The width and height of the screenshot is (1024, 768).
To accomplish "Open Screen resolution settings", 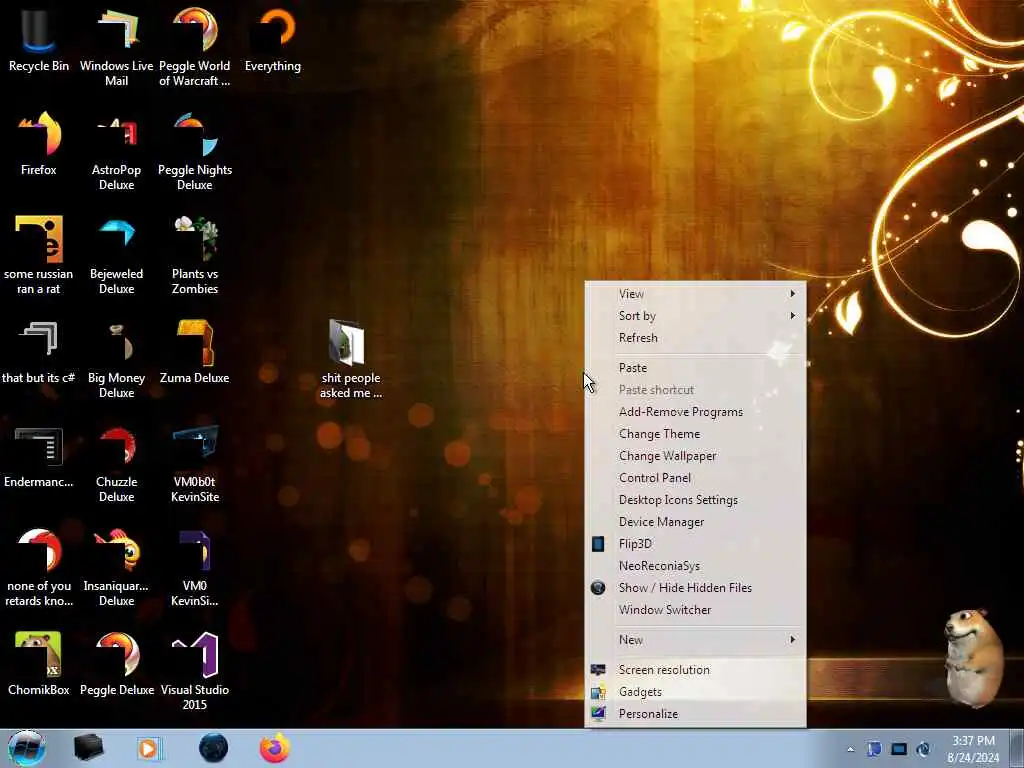I will click(x=696, y=670).
